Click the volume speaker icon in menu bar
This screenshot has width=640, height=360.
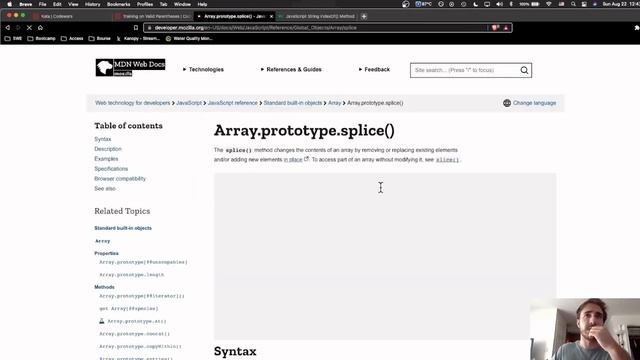499,4
